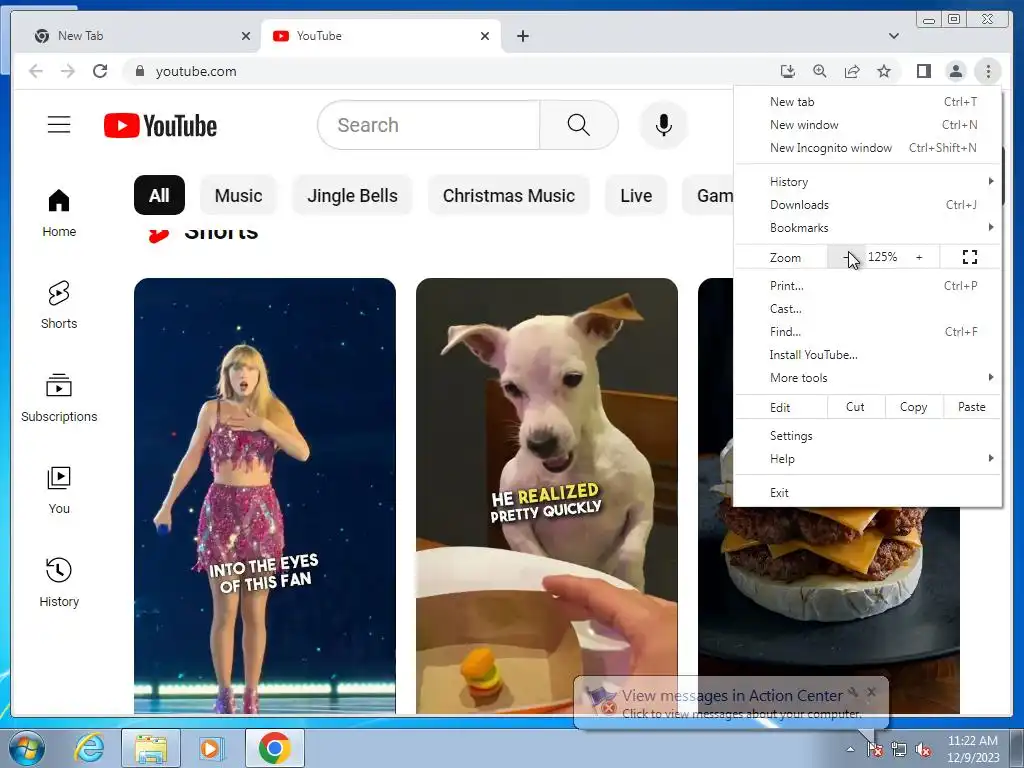Screen dimensions: 1024x768
Task: Expand the Help submenu
Action: point(869,458)
